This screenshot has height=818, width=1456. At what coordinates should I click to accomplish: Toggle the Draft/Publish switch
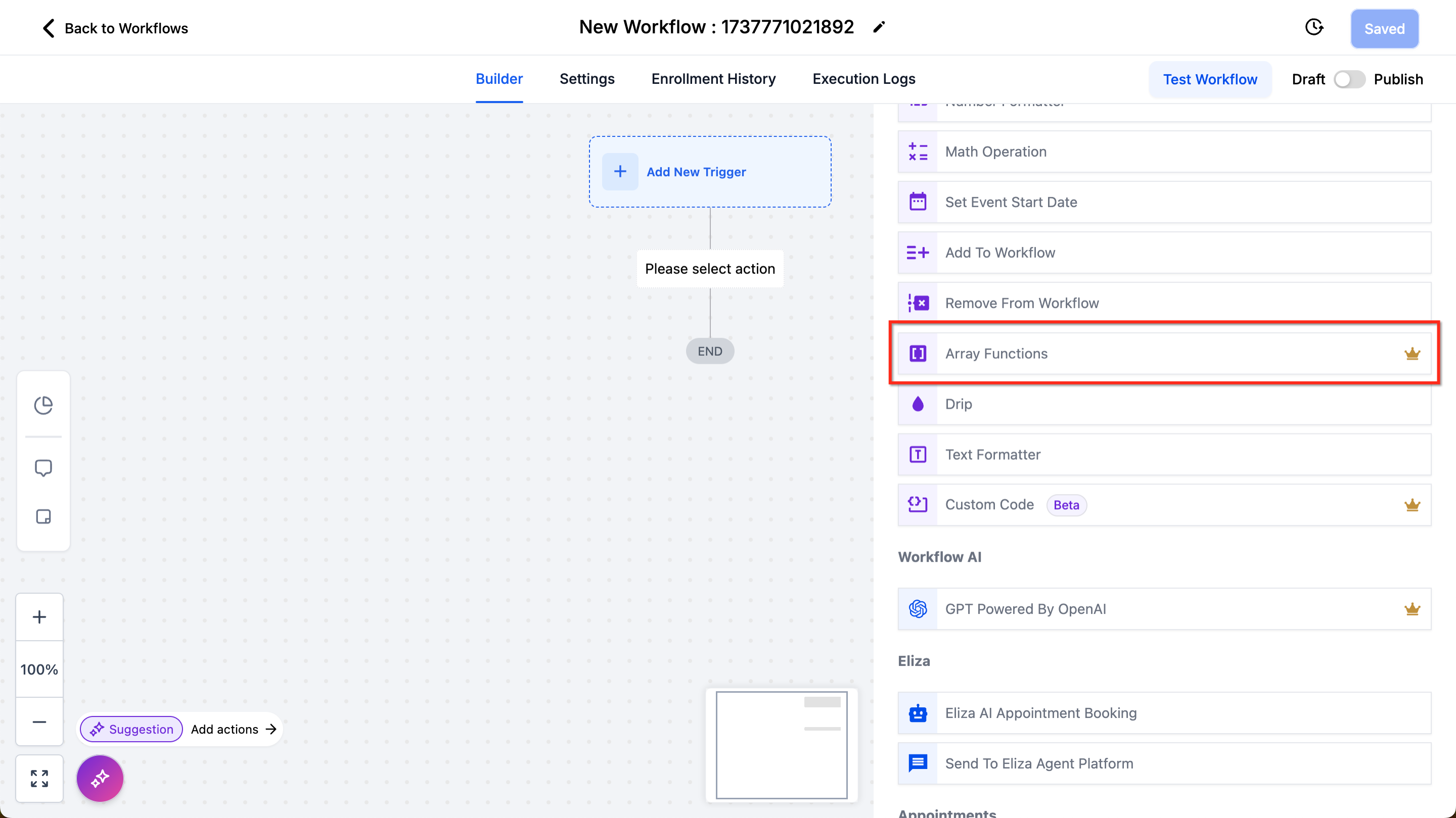(1349, 79)
